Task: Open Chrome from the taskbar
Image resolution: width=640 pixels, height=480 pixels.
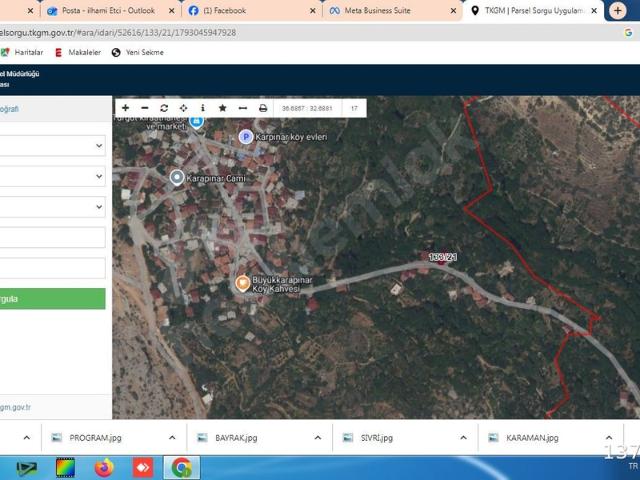Action: [x=182, y=468]
